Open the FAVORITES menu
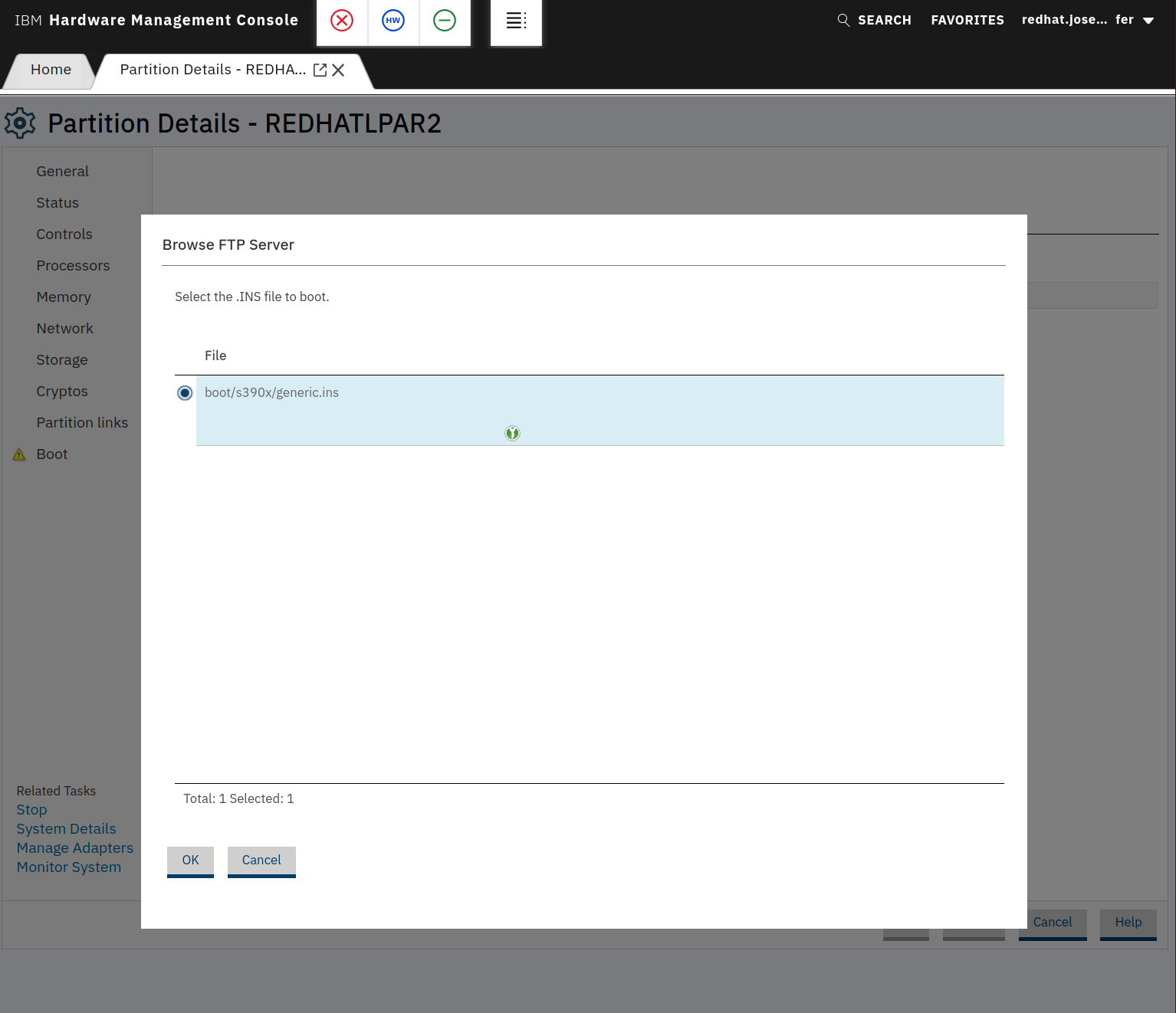This screenshot has width=1176, height=1013. pos(967,20)
